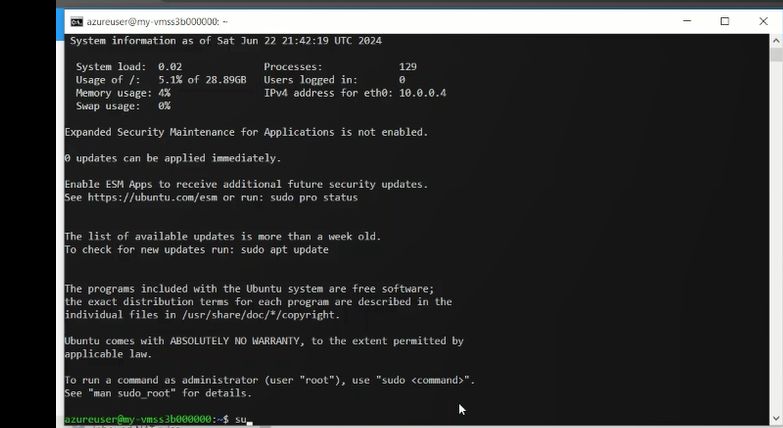This screenshot has width=783, height=428.
Task: Minimize the azureuser terminal window
Action: tap(687, 21)
